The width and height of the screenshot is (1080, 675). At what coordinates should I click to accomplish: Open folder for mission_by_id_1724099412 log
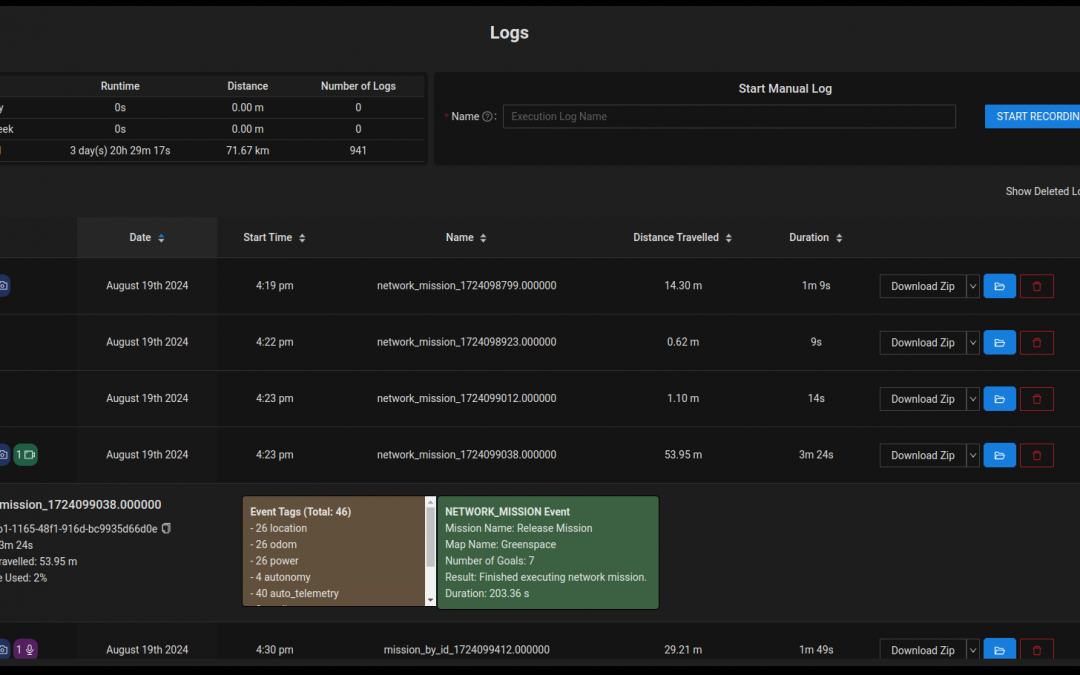tap(999, 650)
